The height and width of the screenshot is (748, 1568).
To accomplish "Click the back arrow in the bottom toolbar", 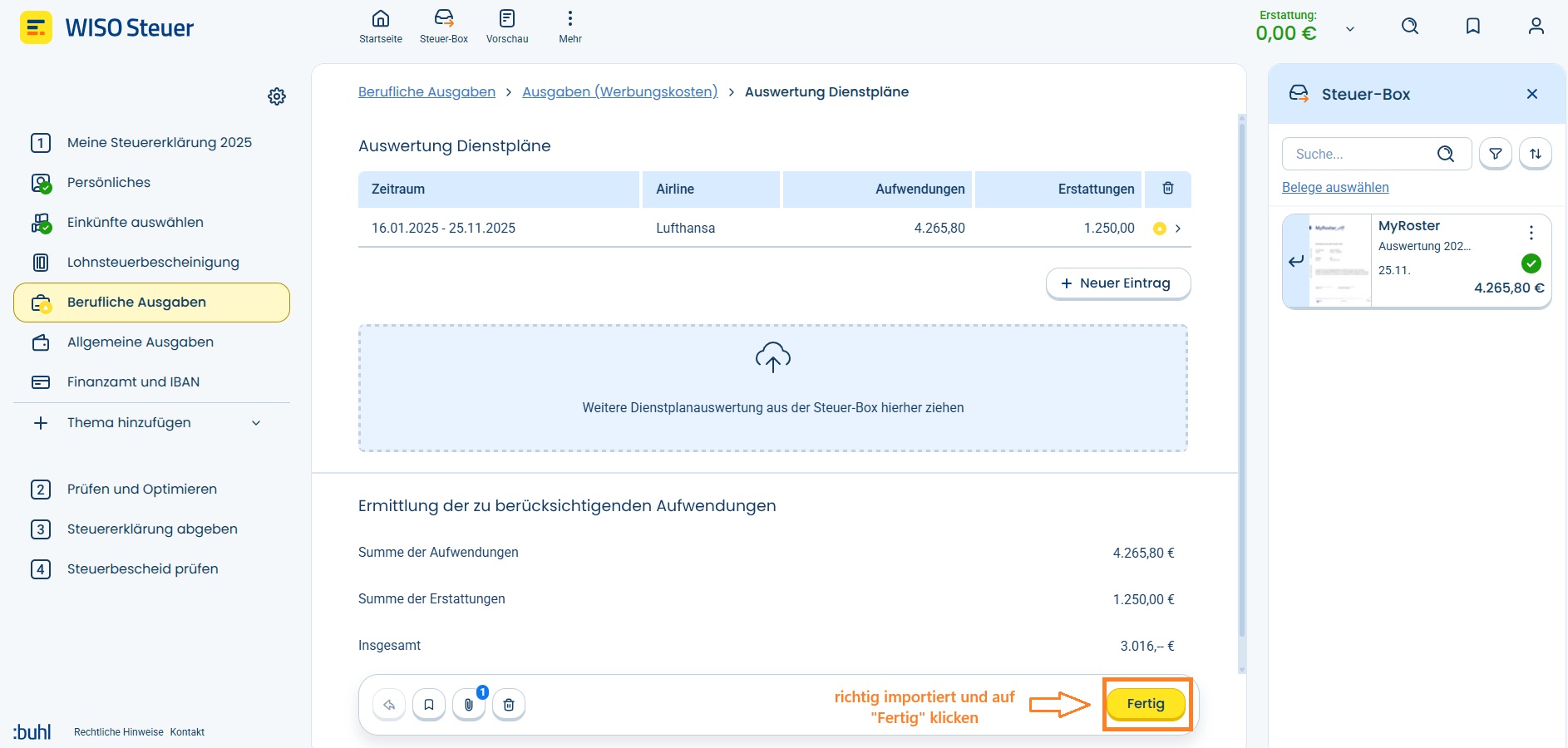I will coord(389,705).
